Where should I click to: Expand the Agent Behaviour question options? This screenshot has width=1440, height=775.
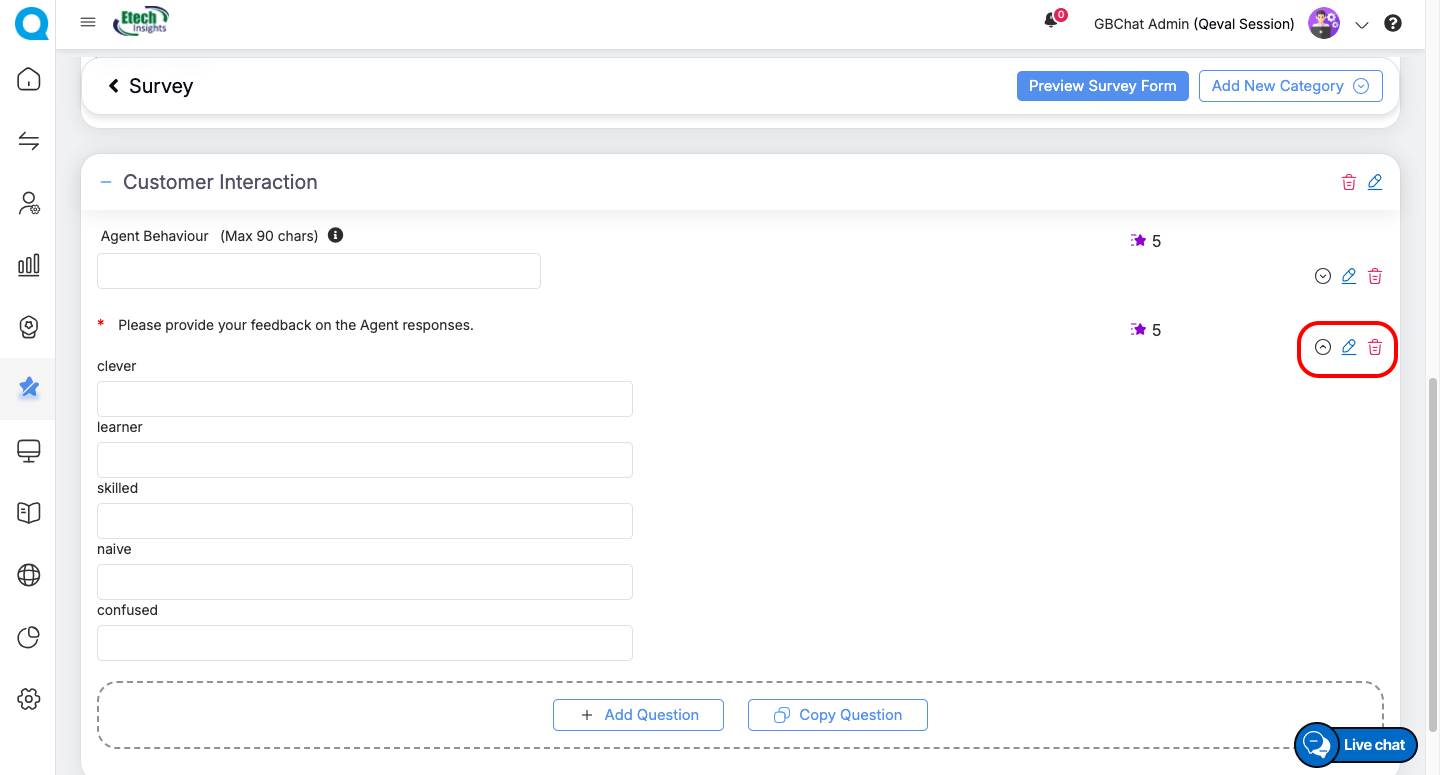point(1323,276)
